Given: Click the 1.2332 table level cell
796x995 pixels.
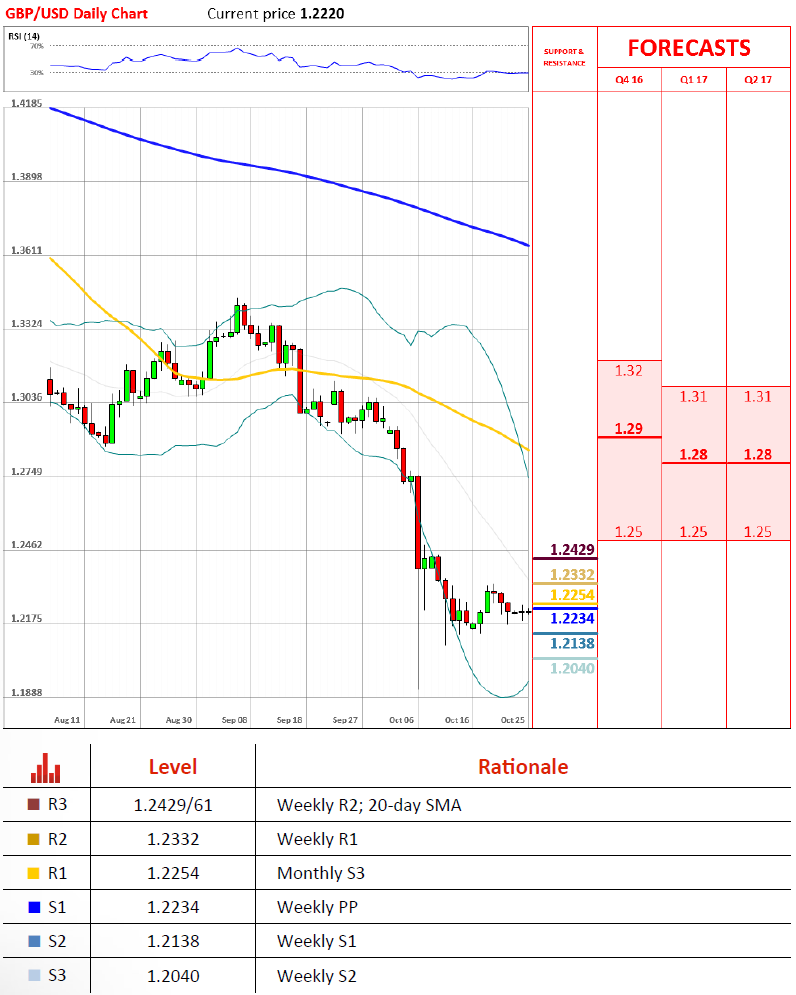Looking at the screenshot, I should click(x=173, y=840).
